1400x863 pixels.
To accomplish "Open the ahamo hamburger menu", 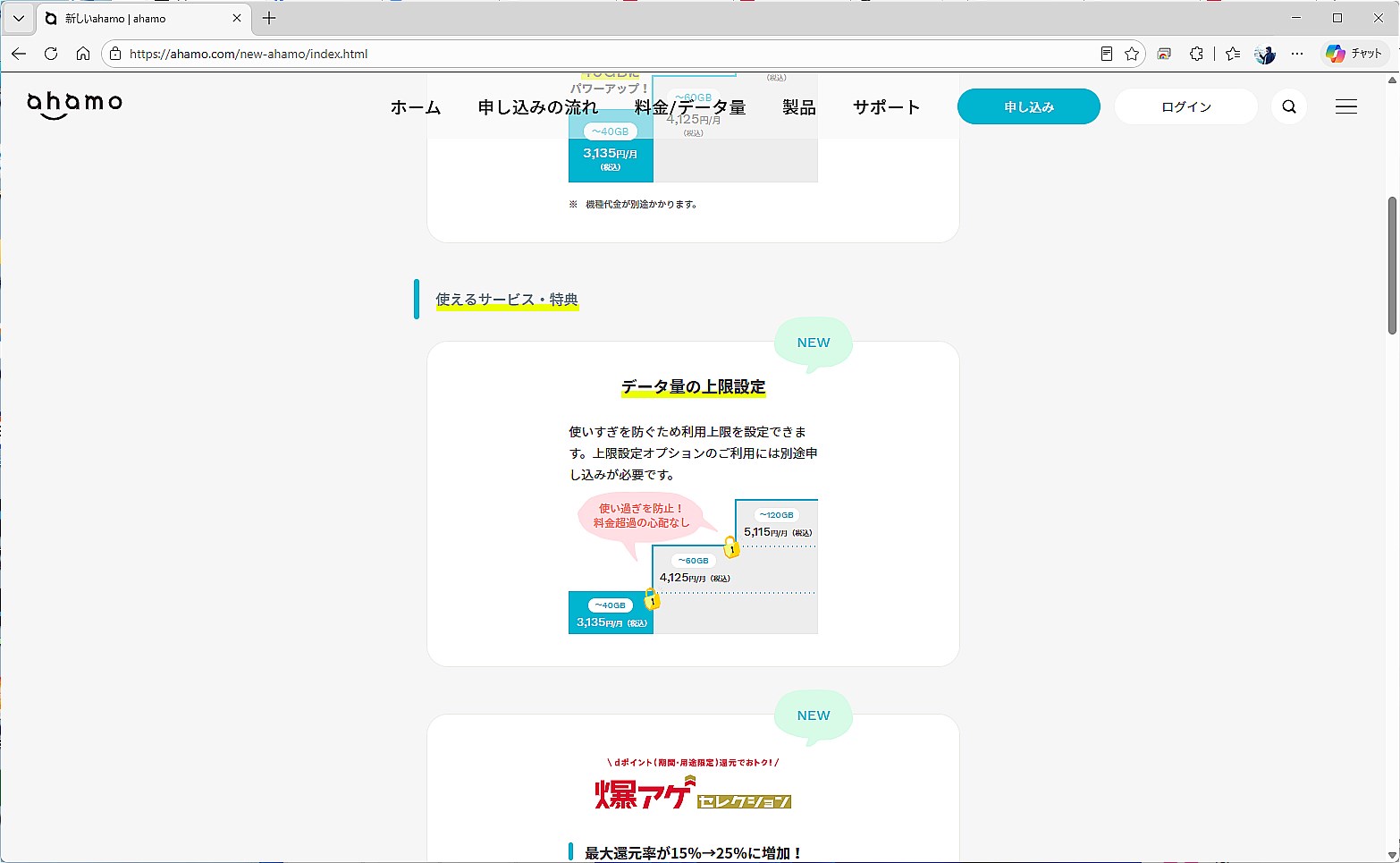I will click(x=1346, y=106).
